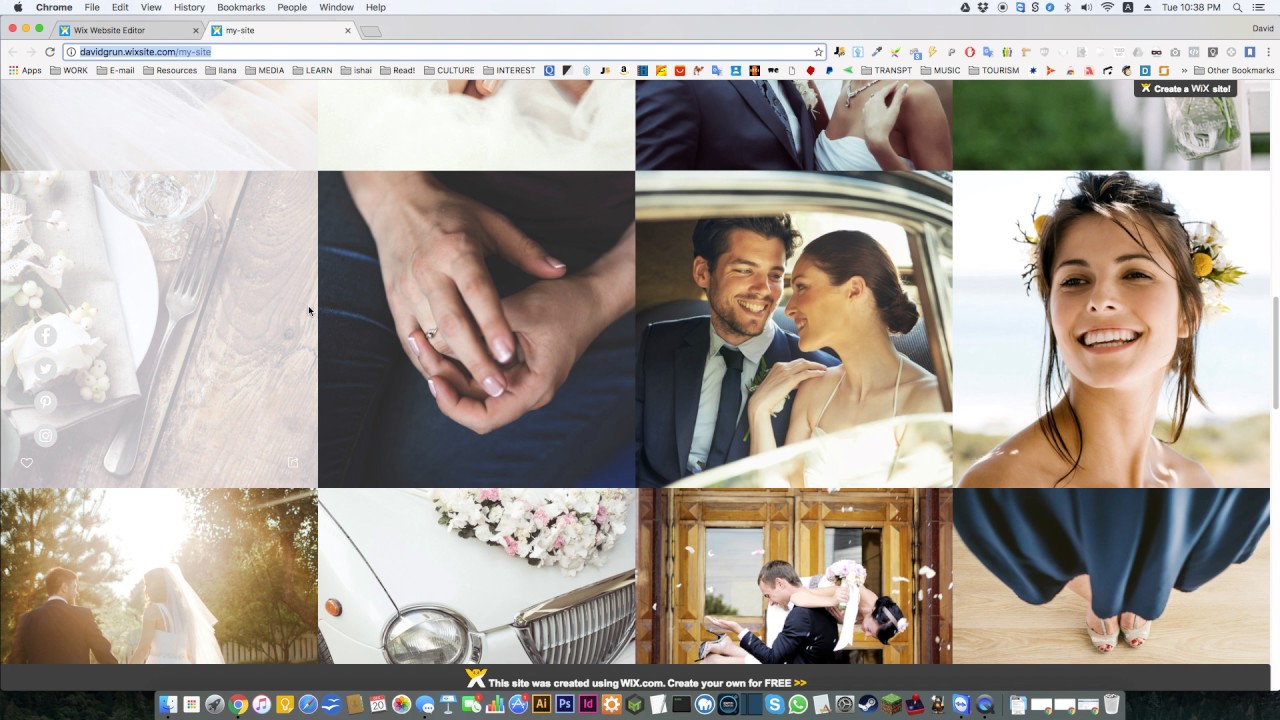The width and height of the screenshot is (1280, 720).
Task: Open Safari from the dock
Action: pyautogui.click(x=308, y=705)
